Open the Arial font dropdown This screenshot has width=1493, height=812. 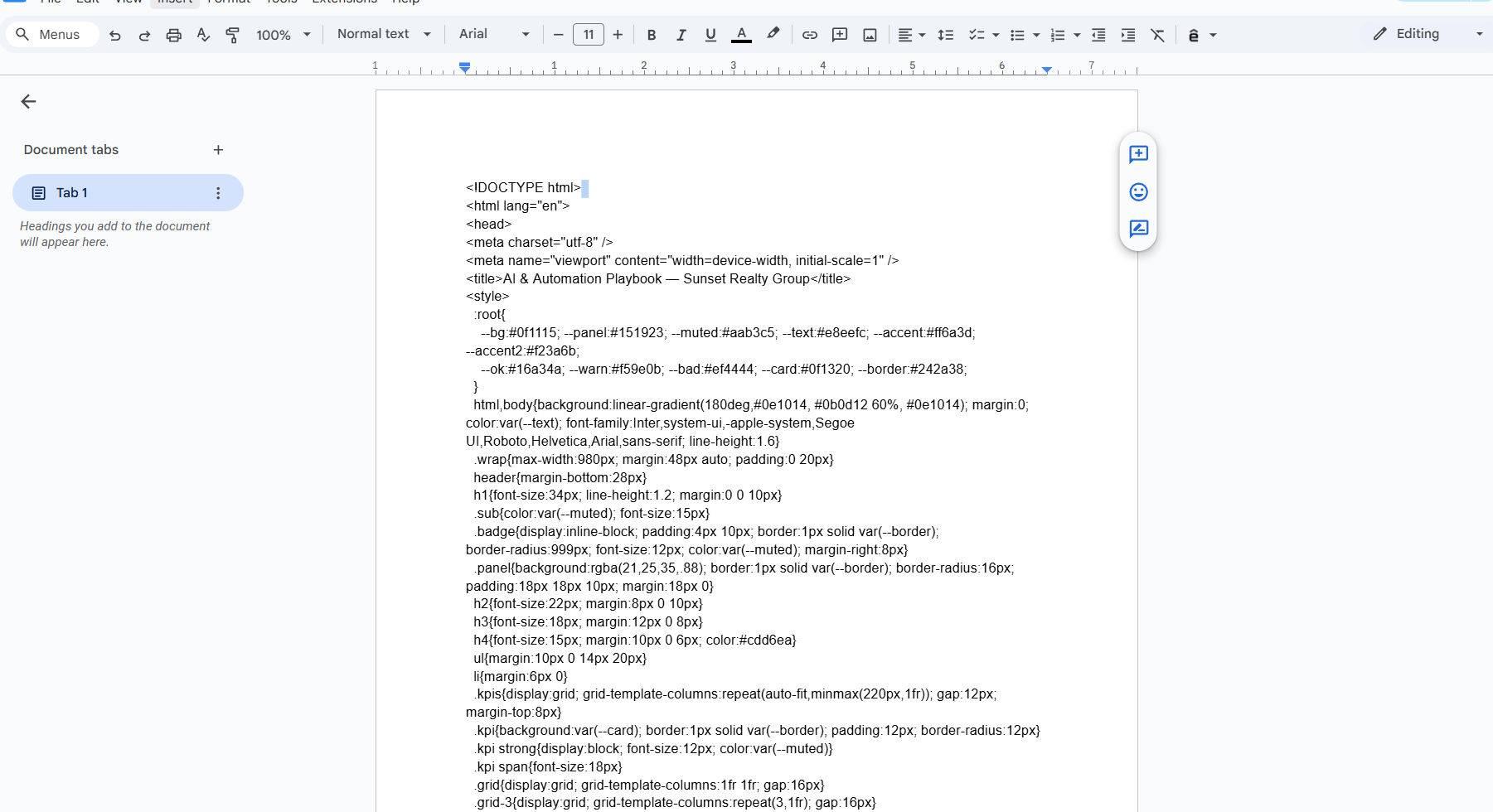494,34
